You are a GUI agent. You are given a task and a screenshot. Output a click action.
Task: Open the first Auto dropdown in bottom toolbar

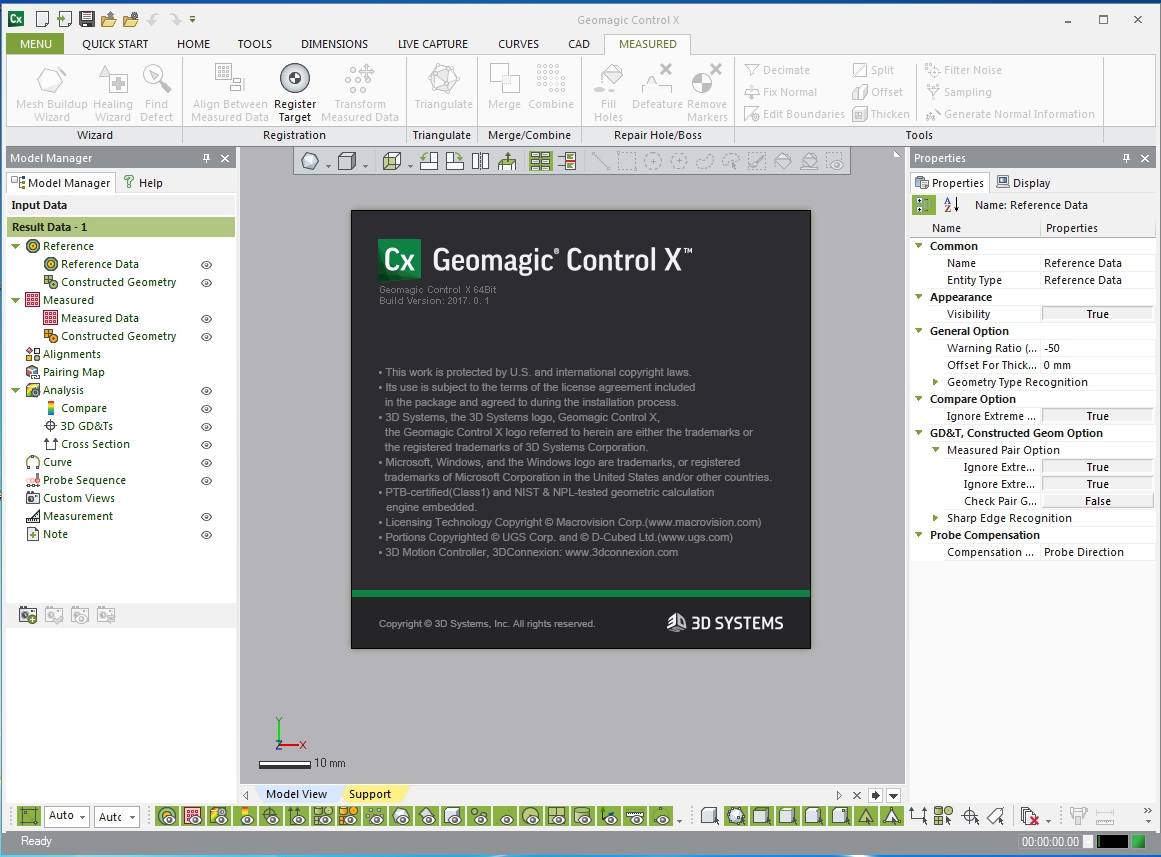[67, 816]
